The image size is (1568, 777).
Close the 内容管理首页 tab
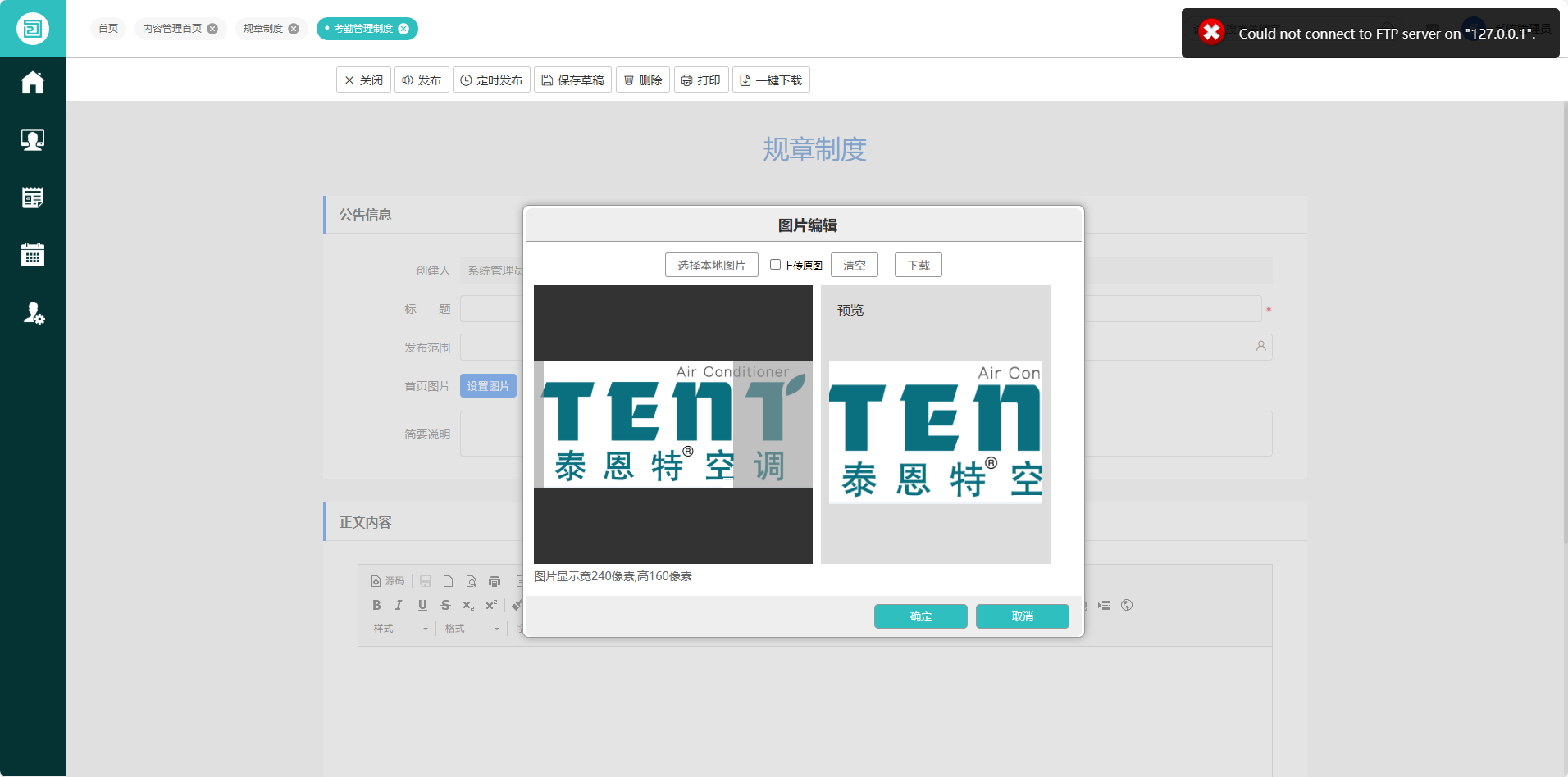click(x=212, y=29)
